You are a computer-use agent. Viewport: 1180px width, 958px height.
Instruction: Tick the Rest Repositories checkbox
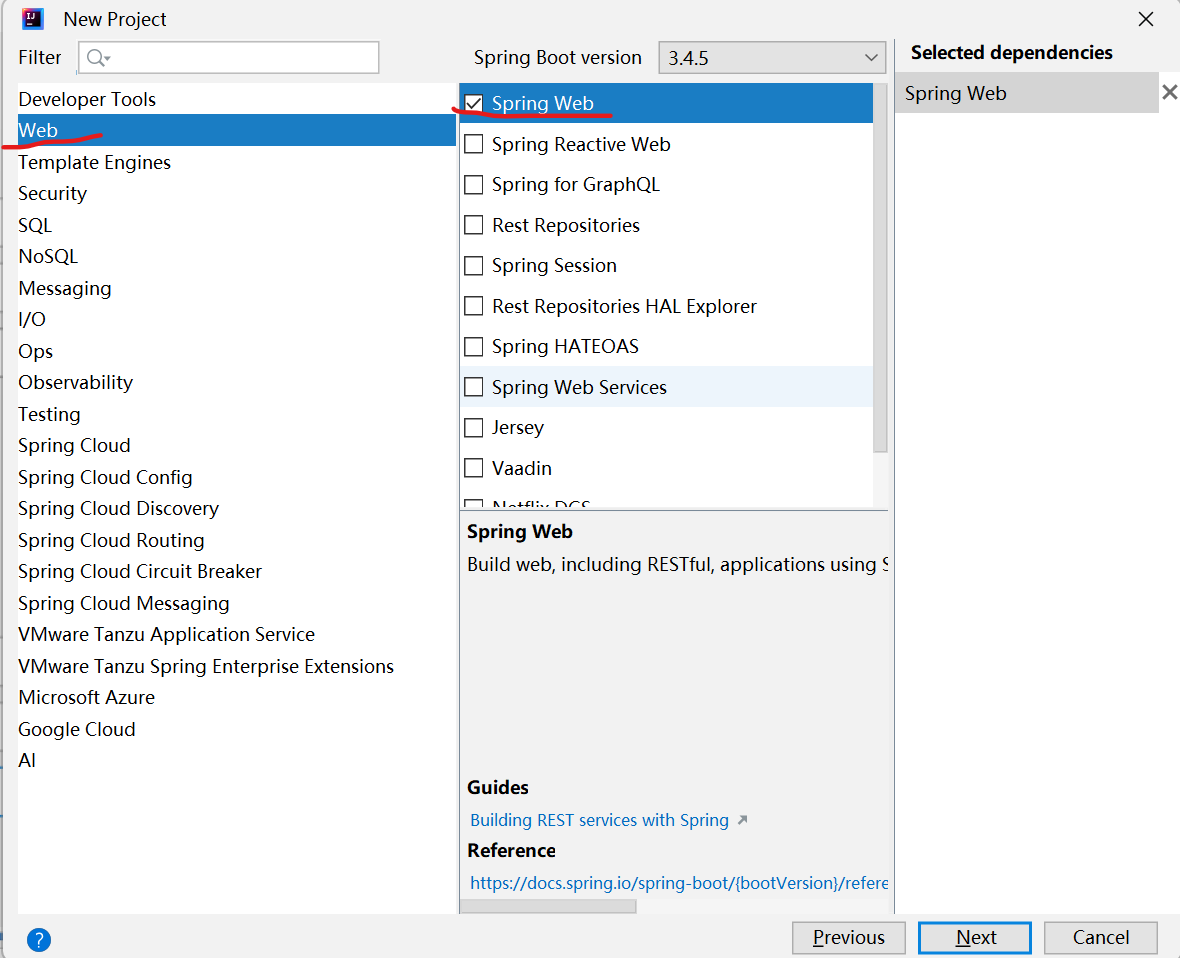coord(473,225)
